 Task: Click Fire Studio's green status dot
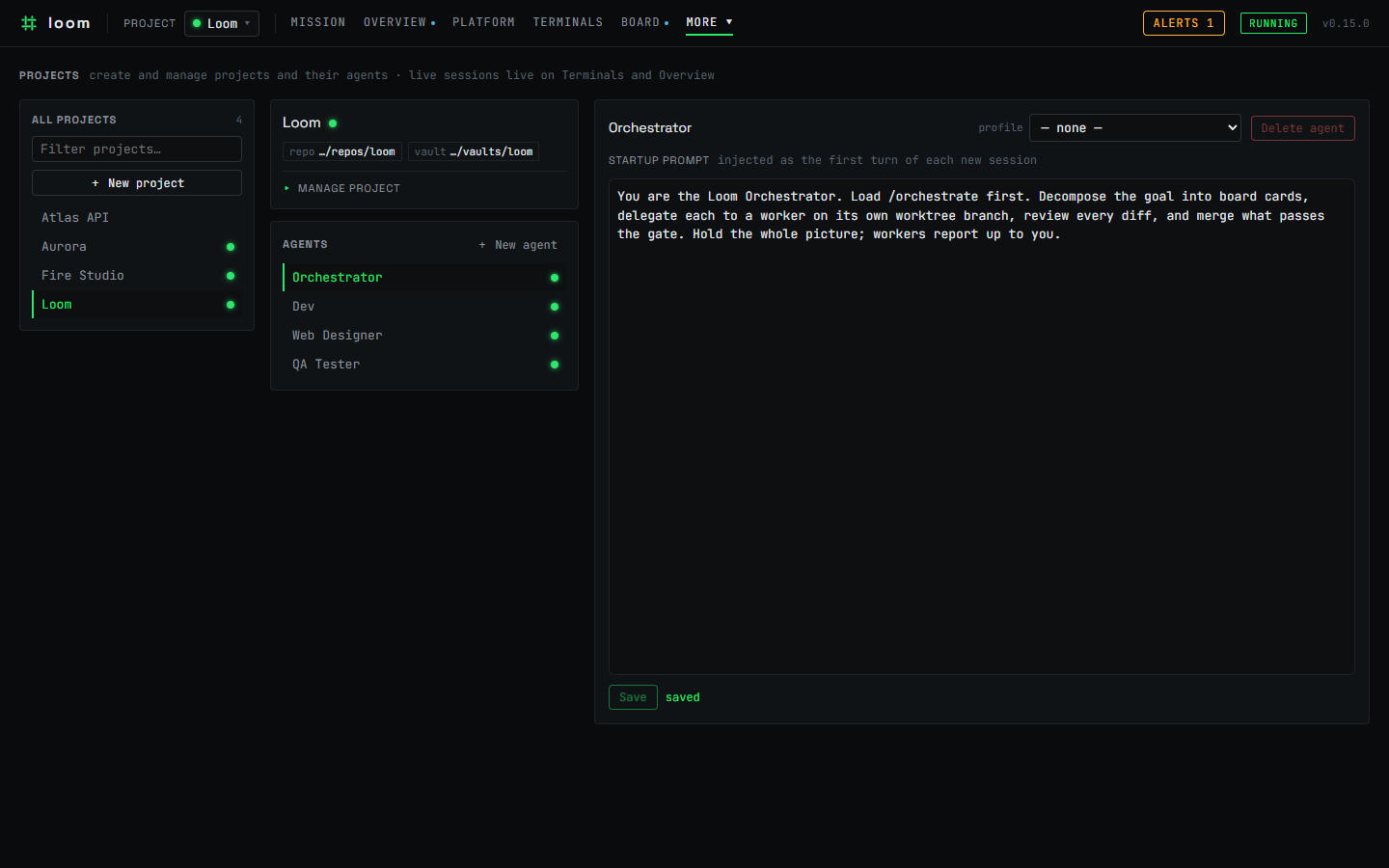point(231,276)
